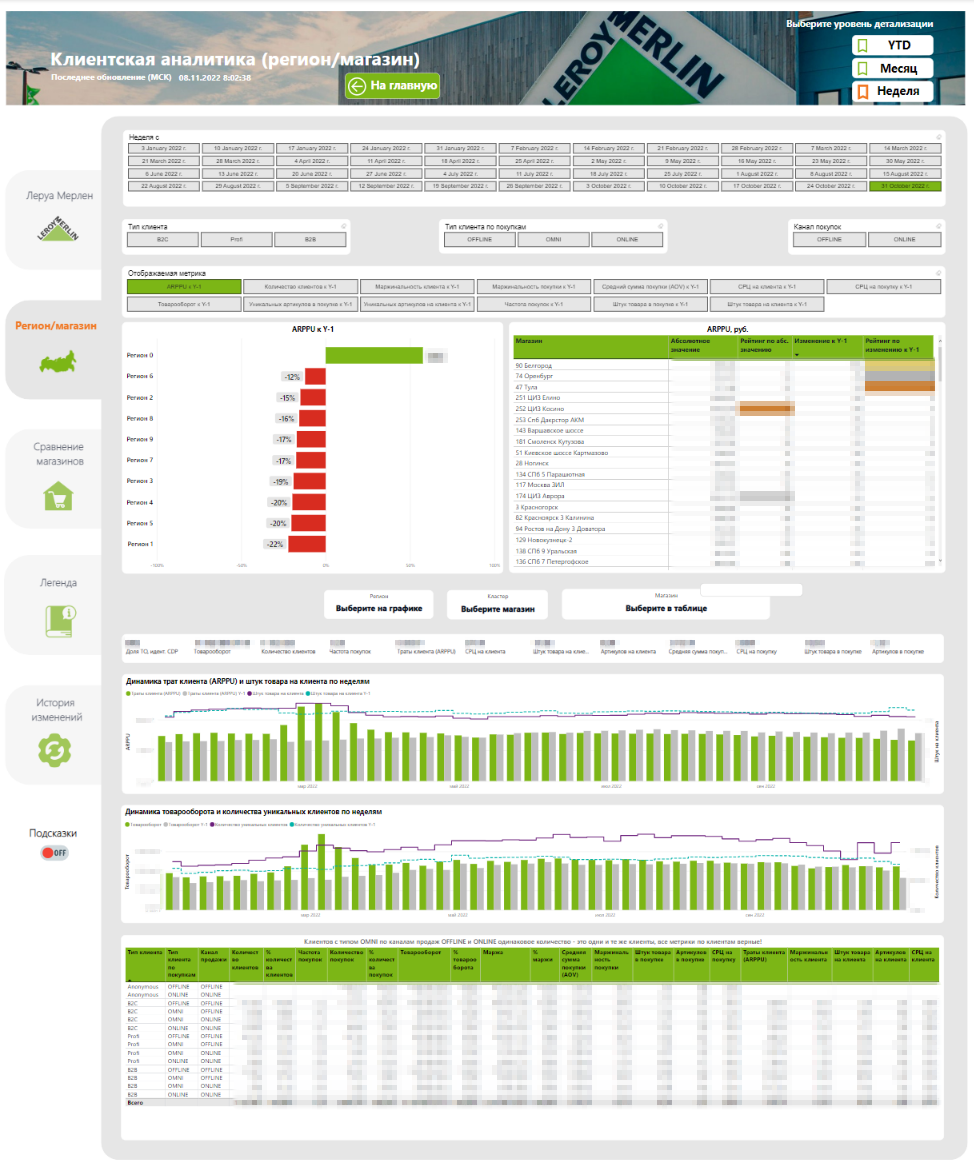Select the Частота покупок к Y-1 metric
The width and height of the screenshot is (974, 1171).
[533, 305]
